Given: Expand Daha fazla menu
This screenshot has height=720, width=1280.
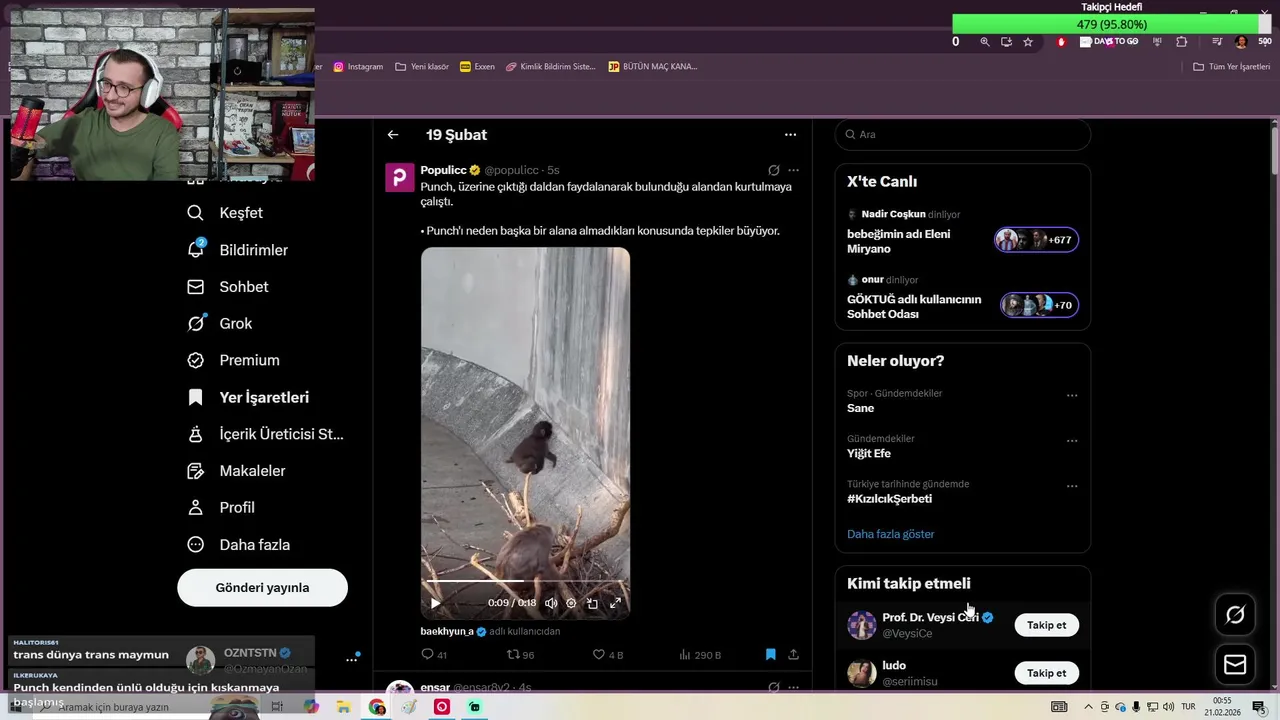Looking at the screenshot, I should 239,545.
